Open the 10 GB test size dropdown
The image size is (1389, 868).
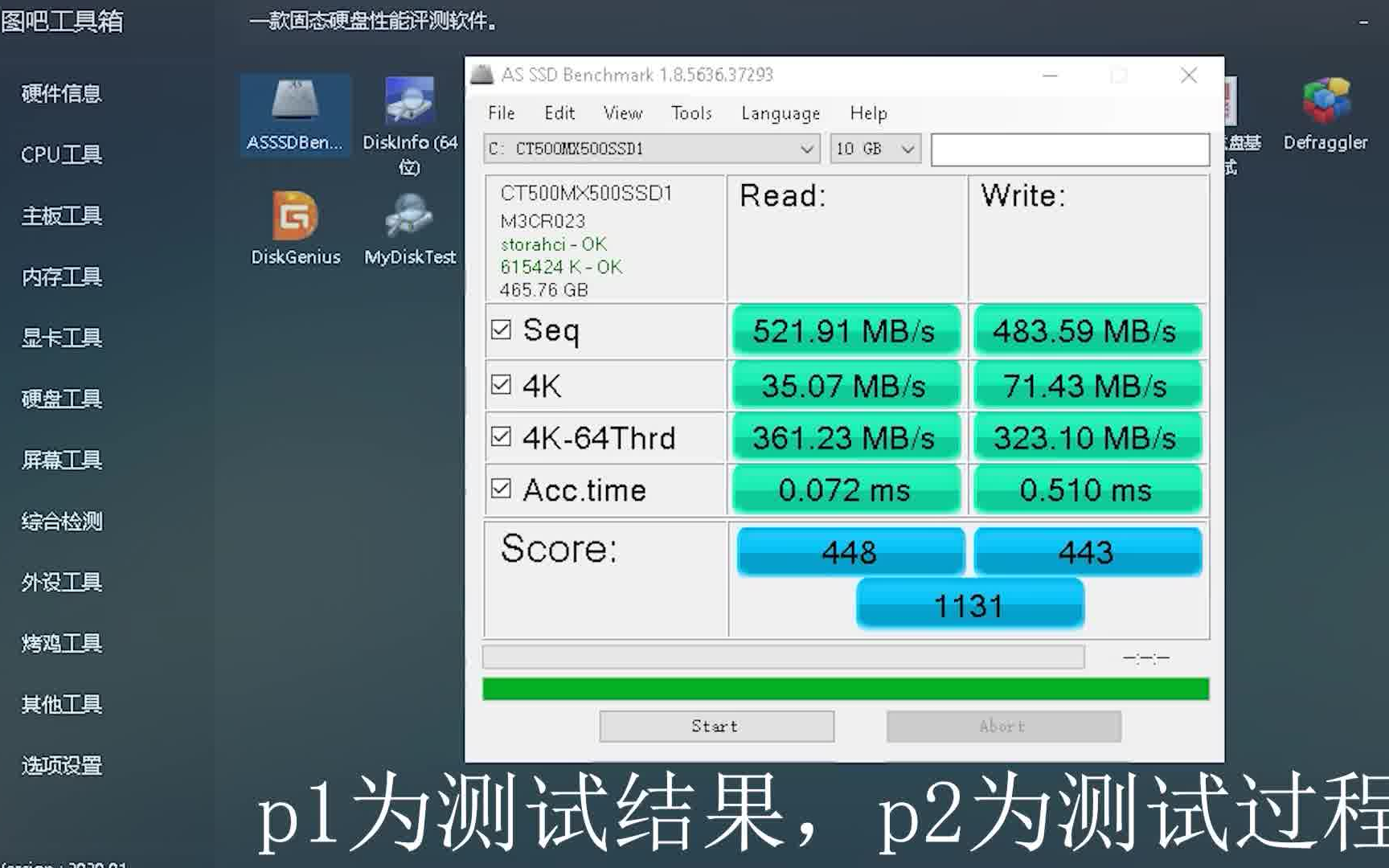pyautogui.click(x=875, y=149)
